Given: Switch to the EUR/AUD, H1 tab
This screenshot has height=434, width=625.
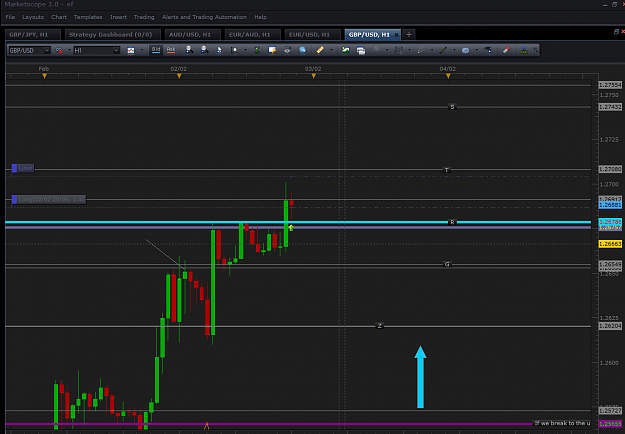Looking at the screenshot, I should pyautogui.click(x=252, y=35).
